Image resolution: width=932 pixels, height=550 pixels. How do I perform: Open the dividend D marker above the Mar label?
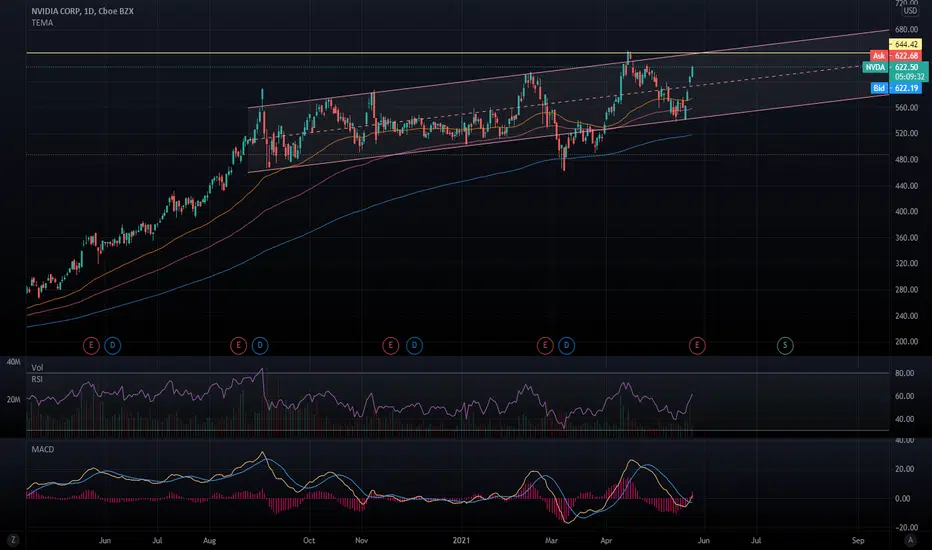tap(566, 345)
